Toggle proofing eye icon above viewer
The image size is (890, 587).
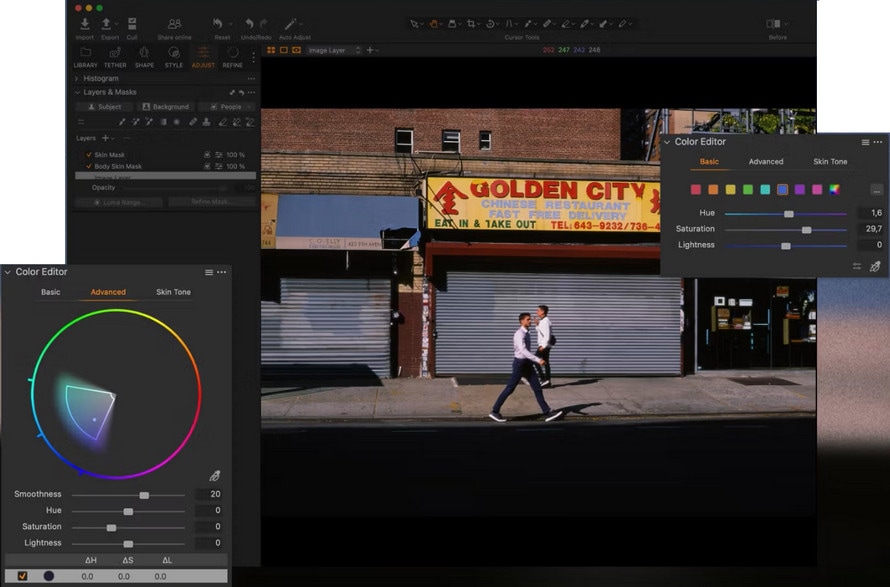point(296,50)
